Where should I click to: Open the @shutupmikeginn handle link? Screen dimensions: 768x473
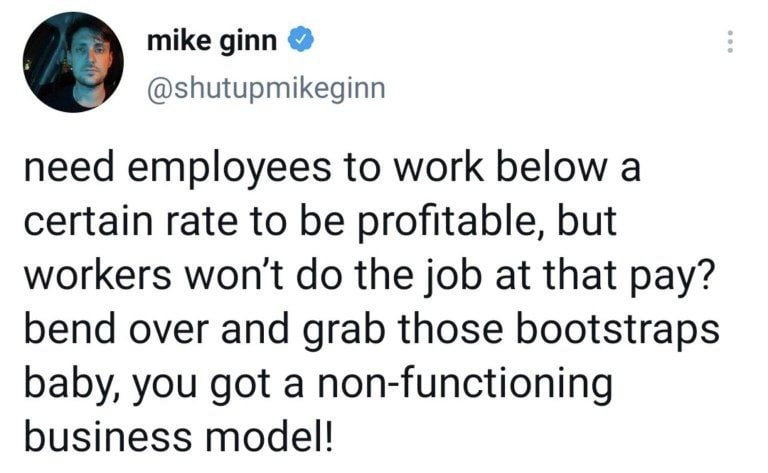pyautogui.click(x=265, y=88)
